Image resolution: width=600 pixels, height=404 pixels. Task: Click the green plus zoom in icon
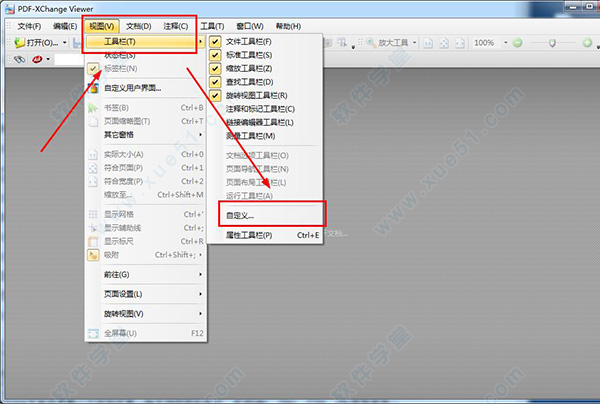pos(587,43)
